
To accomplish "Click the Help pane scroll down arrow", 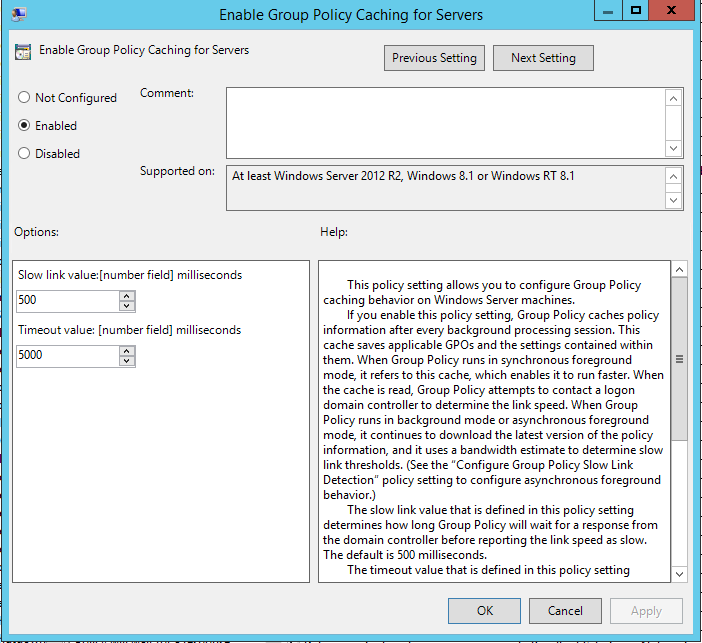I will pos(679,574).
